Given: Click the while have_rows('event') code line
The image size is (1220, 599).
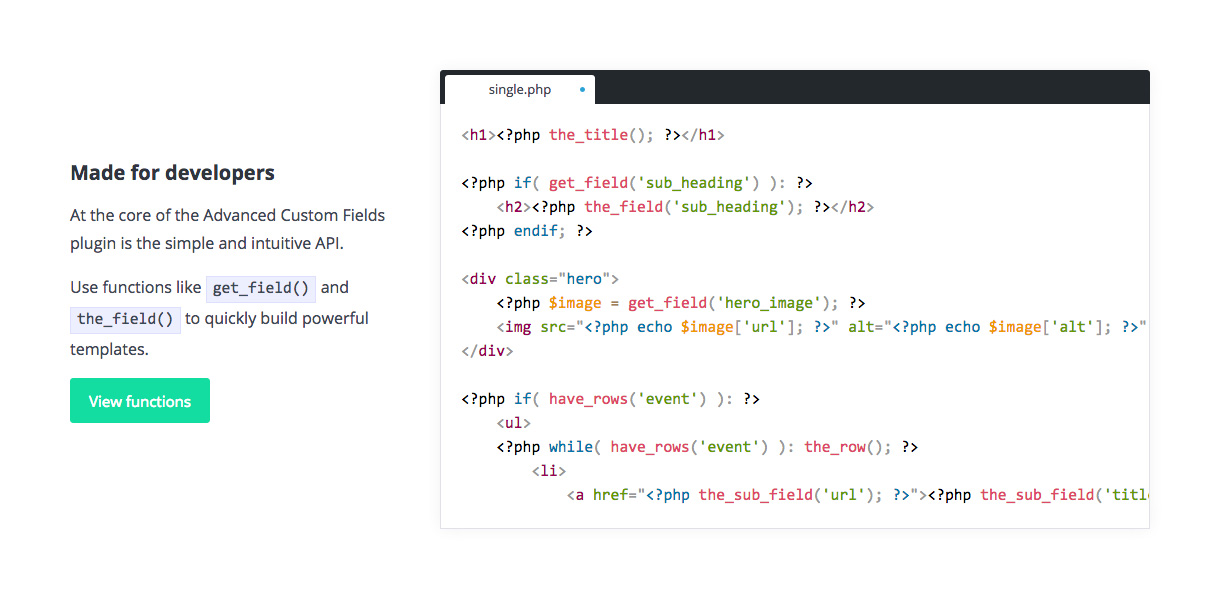Looking at the screenshot, I should coord(707,447).
